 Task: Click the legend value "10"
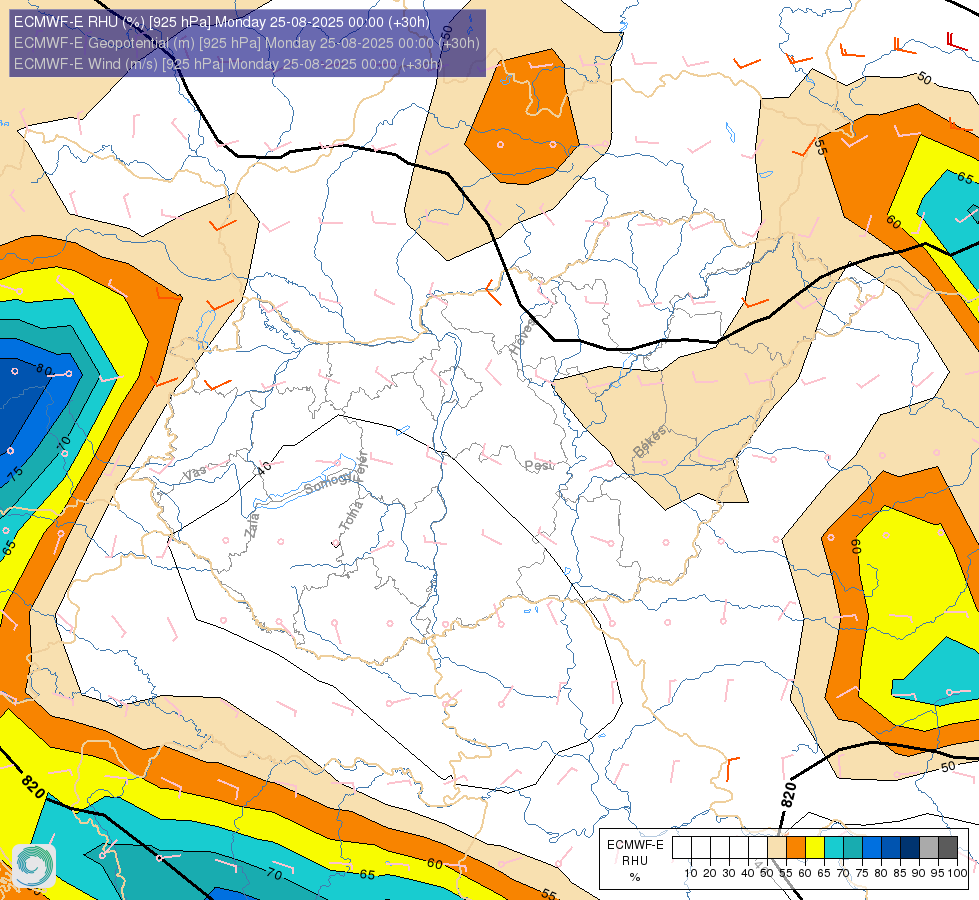[x=691, y=873]
